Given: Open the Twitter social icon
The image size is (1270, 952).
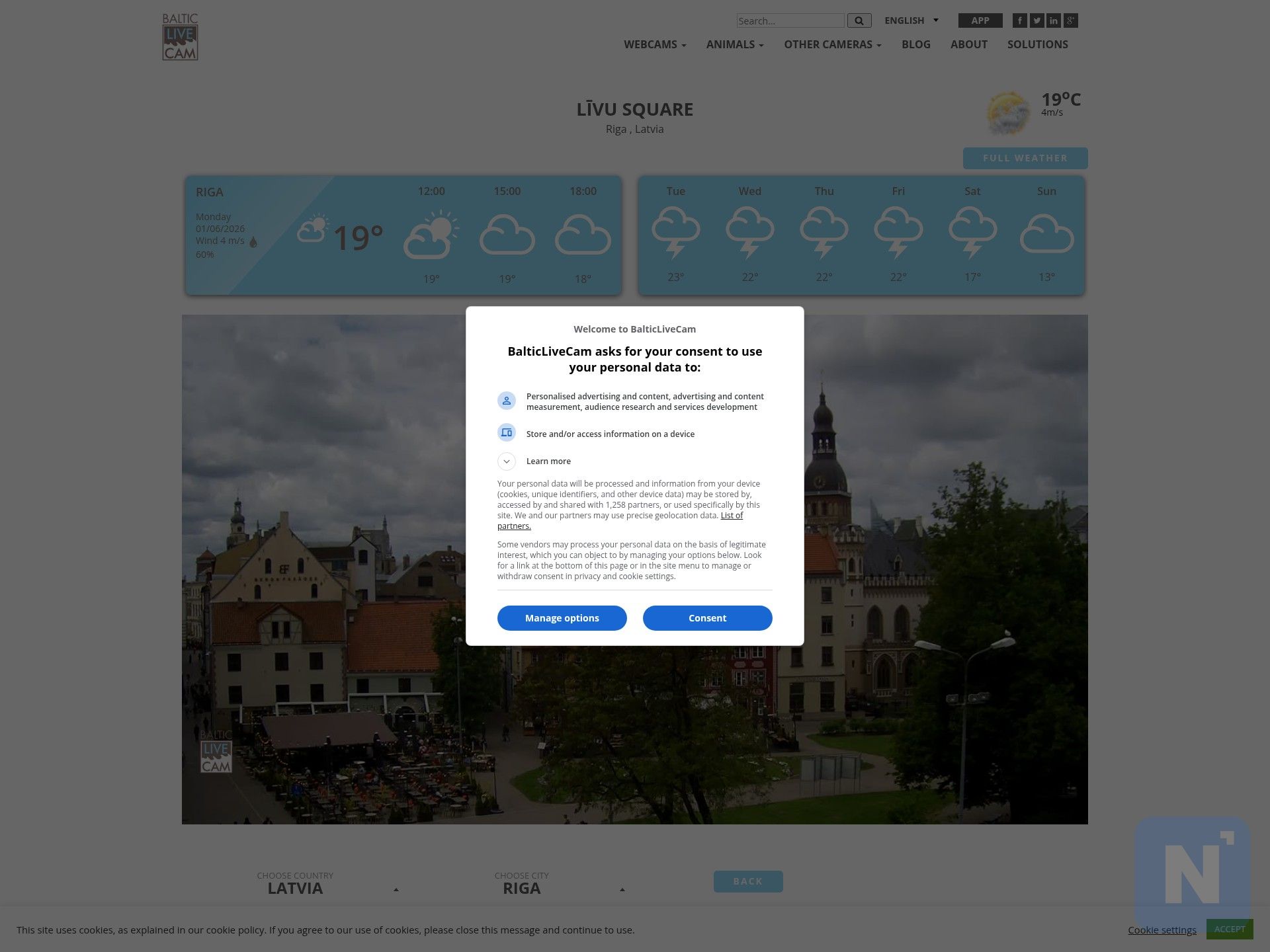Looking at the screenshot, I should click(1037, 20).
